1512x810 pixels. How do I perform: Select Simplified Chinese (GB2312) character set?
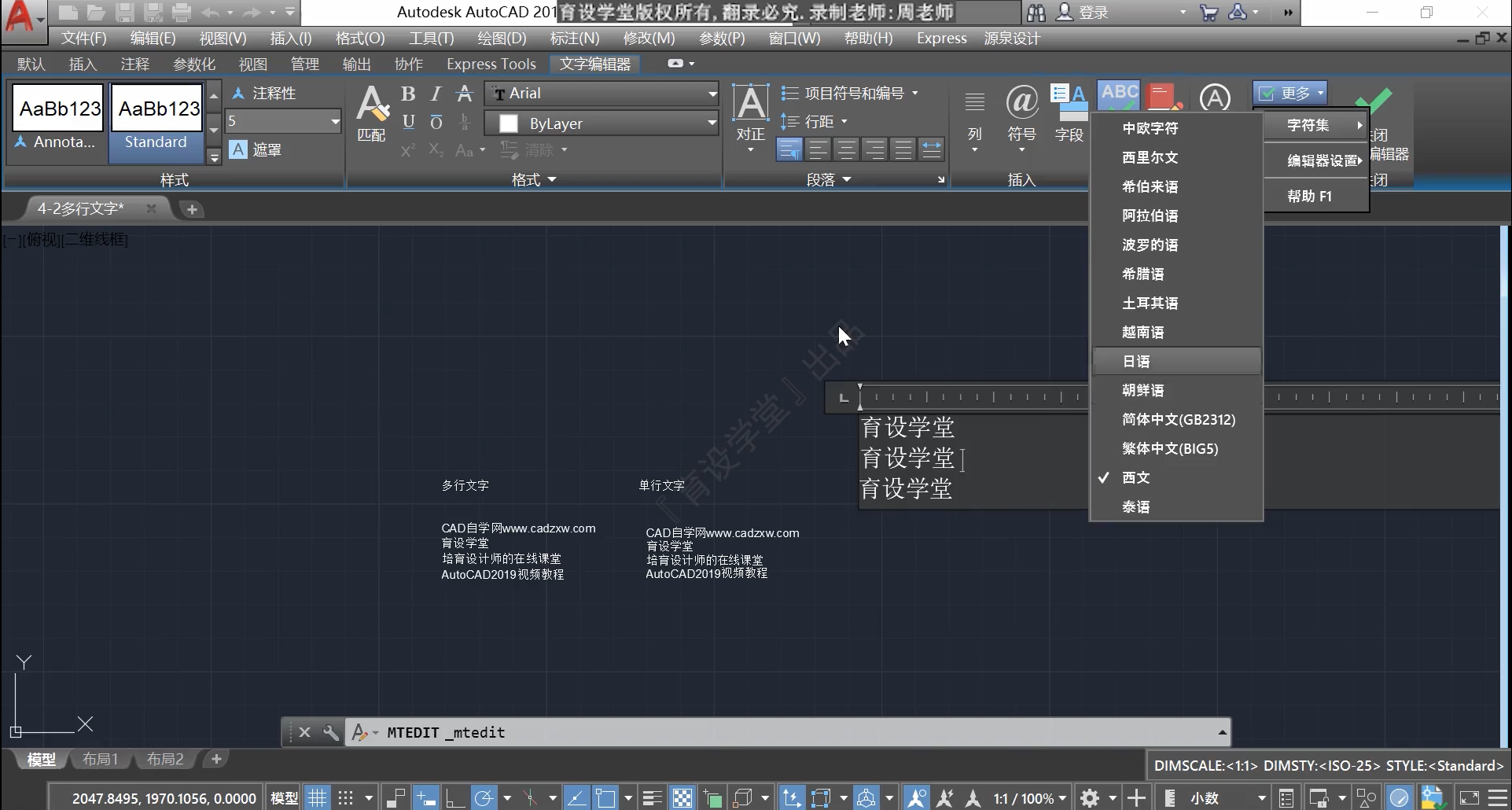[x=1177, y=419]
